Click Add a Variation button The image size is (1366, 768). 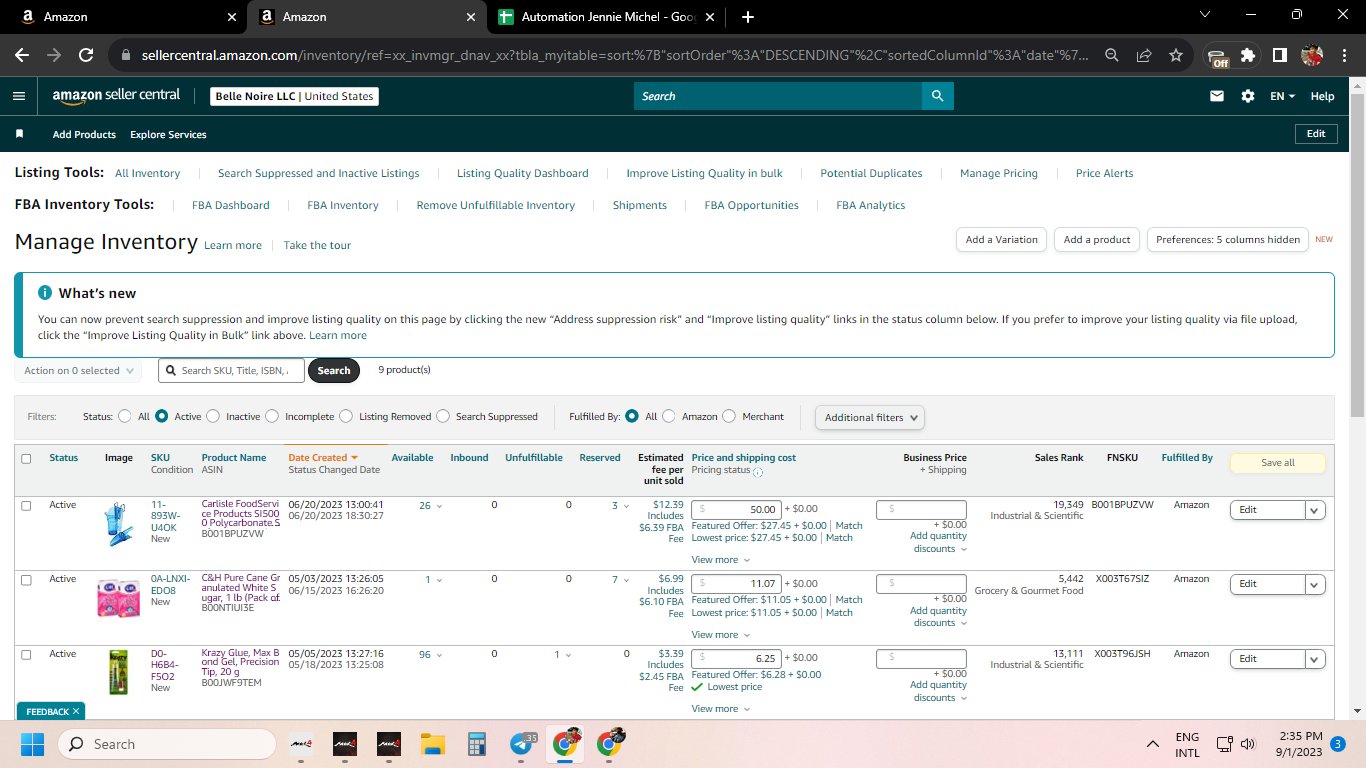coord(1002,240)
